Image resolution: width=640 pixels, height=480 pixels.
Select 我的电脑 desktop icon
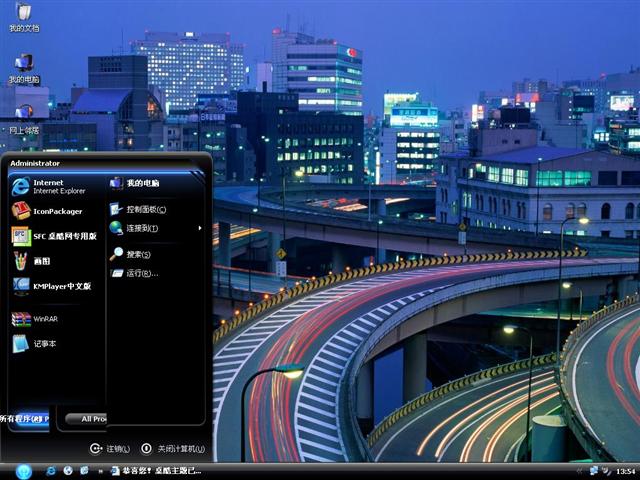[23, 66]
